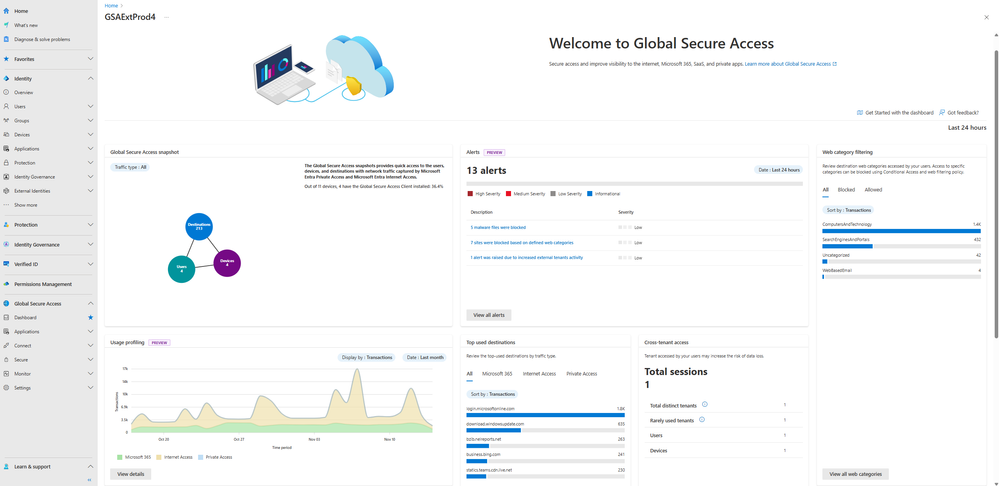Click the Devices node in snapshot graph
Image resolution: width=999 pixels, height=486 pixels.
(227, 263)
